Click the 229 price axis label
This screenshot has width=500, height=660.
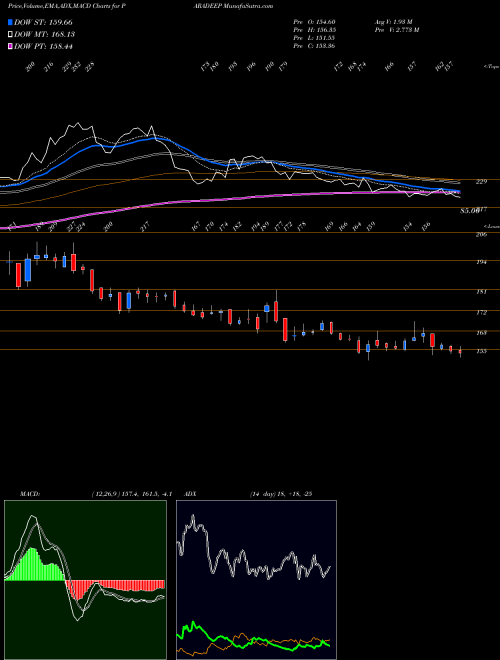481,182
